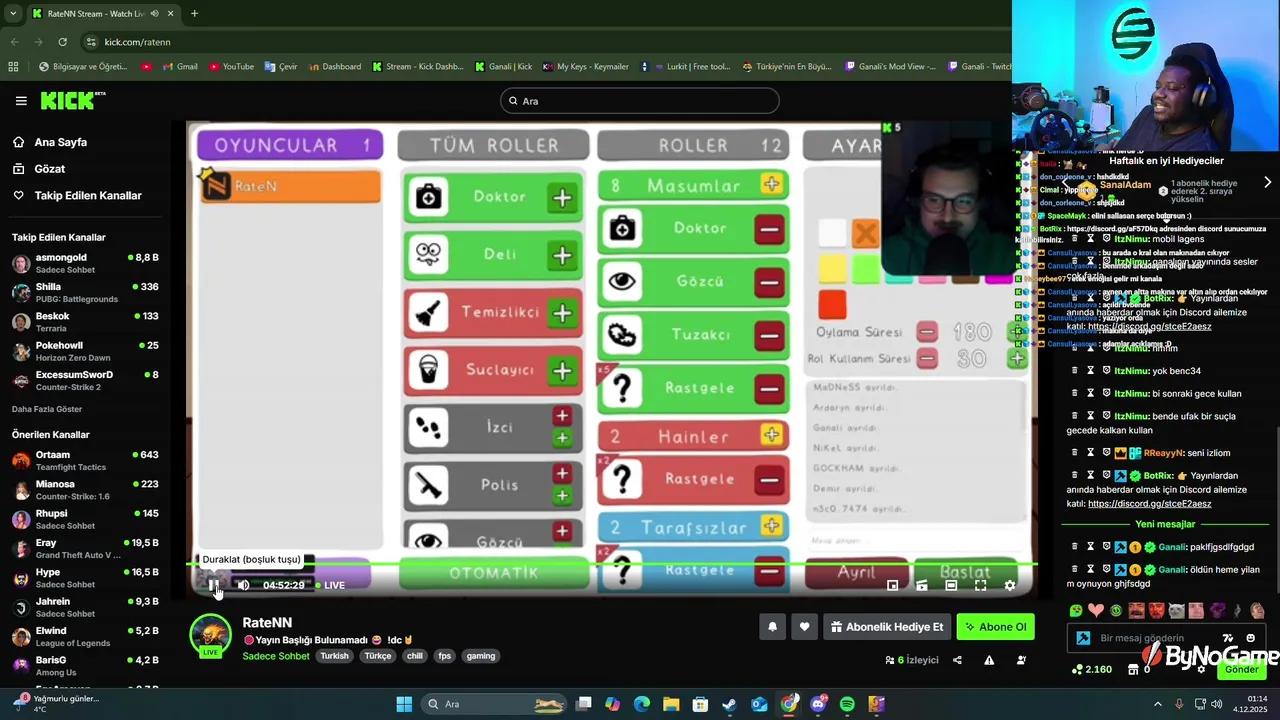Expand 'Daha Fazla Göster' in followed channels

coord(47,409)
